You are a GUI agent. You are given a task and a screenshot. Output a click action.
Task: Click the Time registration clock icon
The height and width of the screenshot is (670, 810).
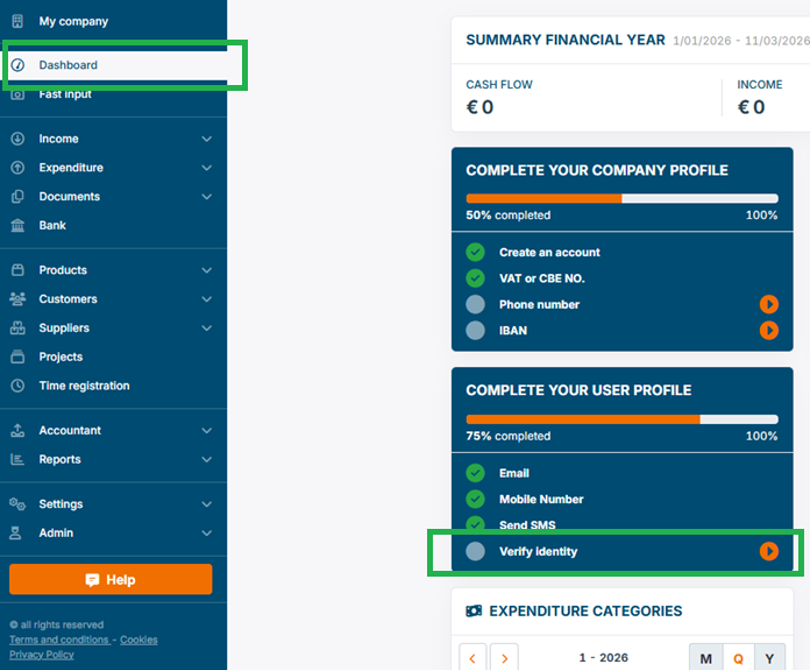click(19, 385)
